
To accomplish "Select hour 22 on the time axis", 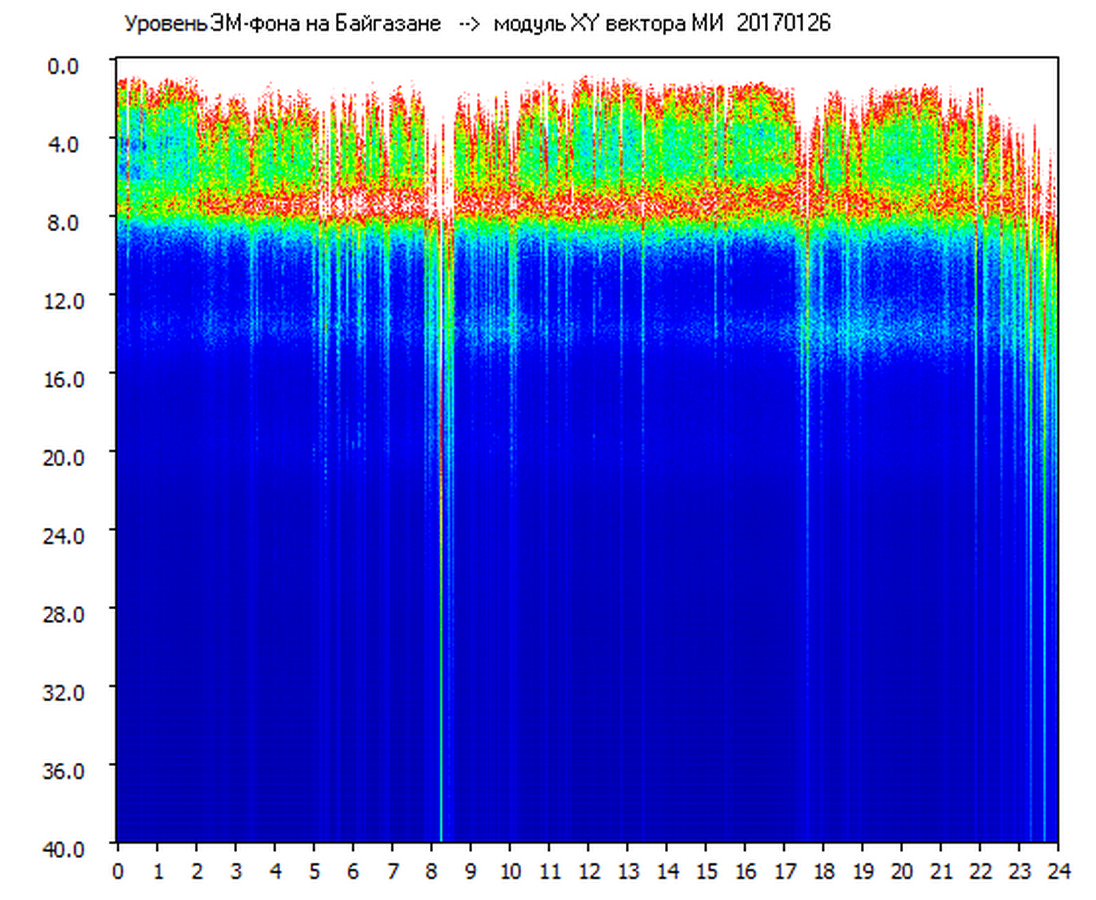I will [980, 870].
